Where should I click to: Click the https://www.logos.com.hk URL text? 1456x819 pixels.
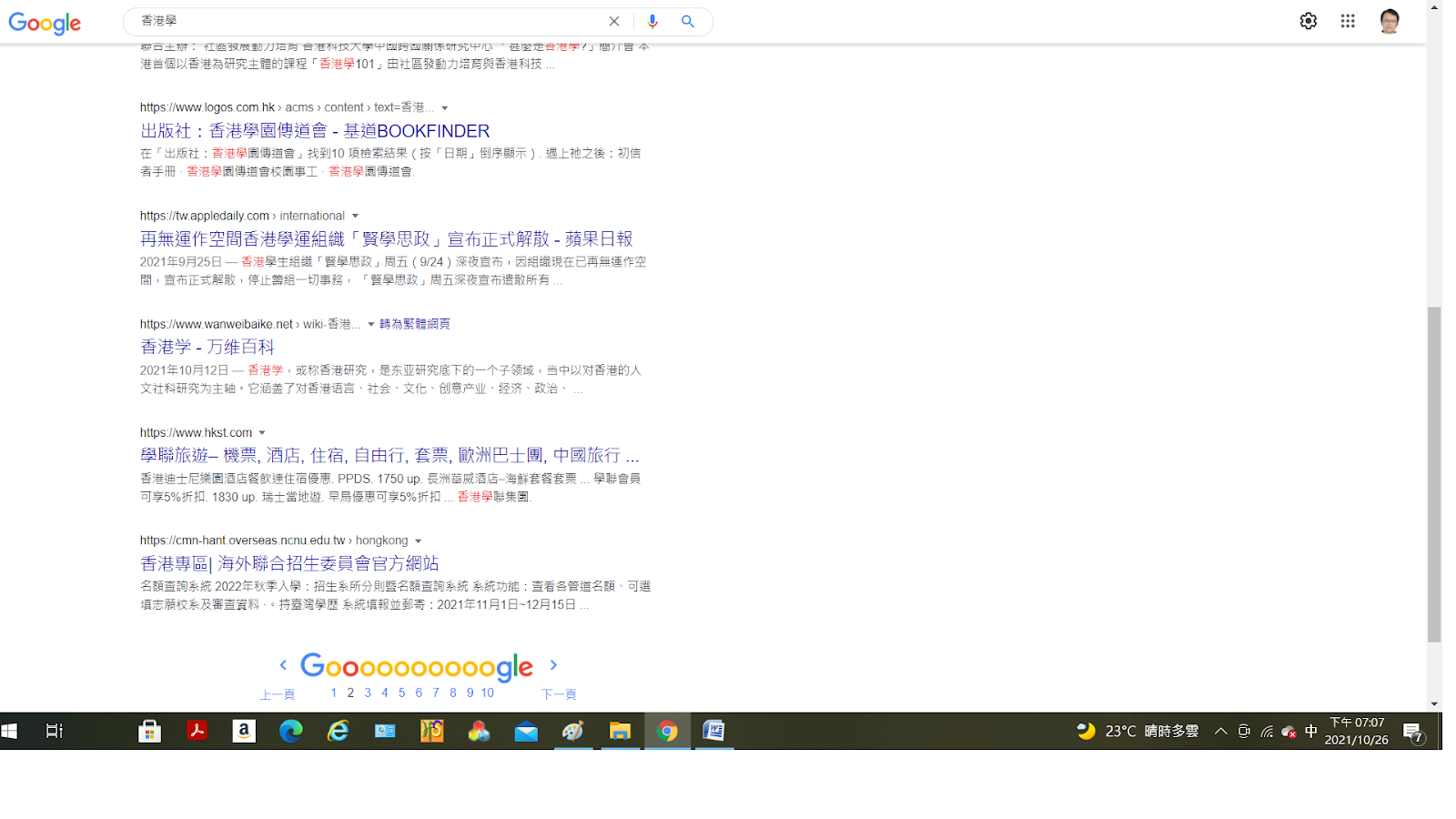(207, 107)
